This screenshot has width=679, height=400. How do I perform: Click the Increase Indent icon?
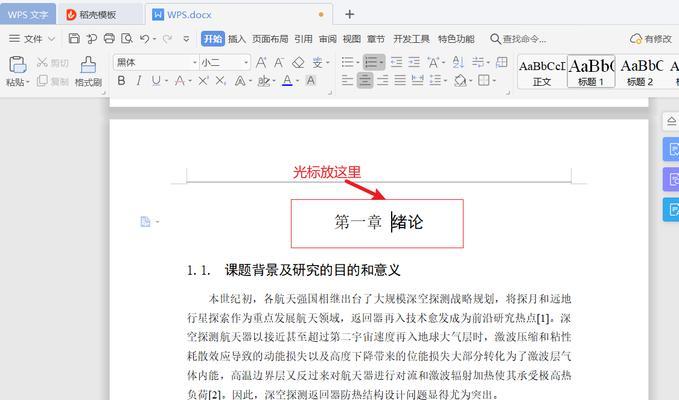414,62
